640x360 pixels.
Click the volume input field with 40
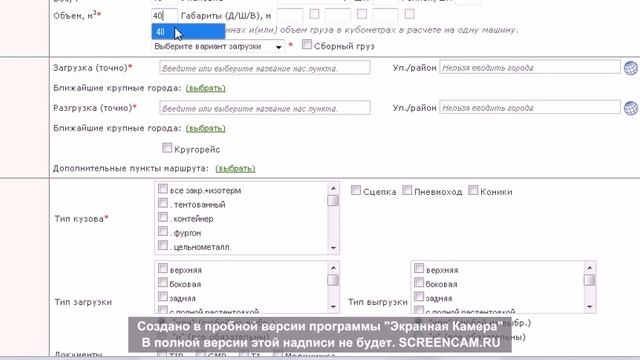[164, 16]
